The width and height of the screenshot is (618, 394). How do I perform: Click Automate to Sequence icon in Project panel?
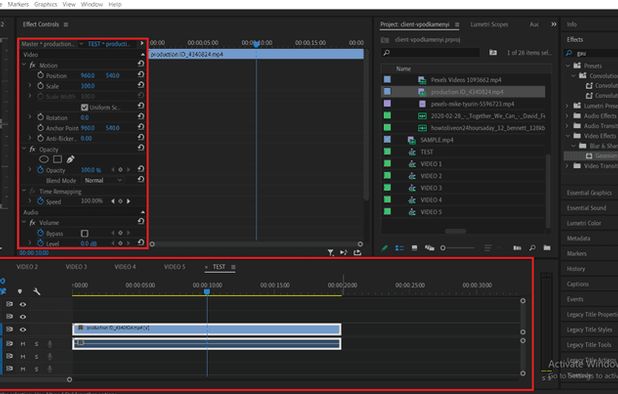click(517, 248)
